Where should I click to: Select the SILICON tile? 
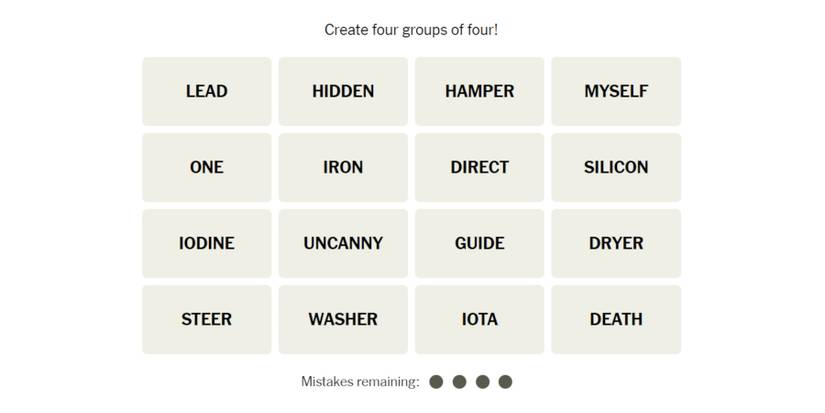tap(616, 167)
